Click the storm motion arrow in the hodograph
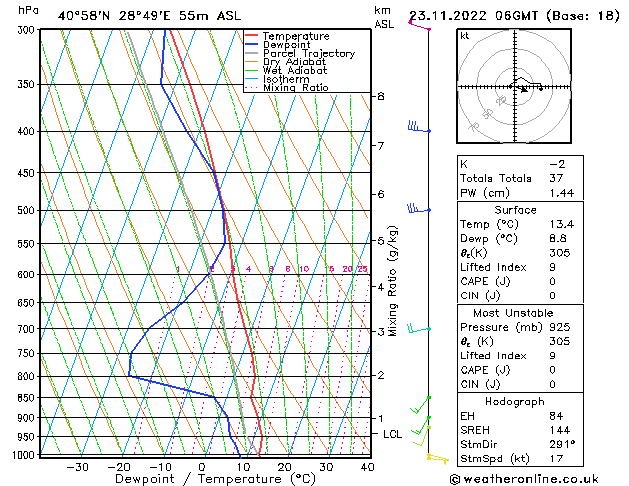 point(523,90)
